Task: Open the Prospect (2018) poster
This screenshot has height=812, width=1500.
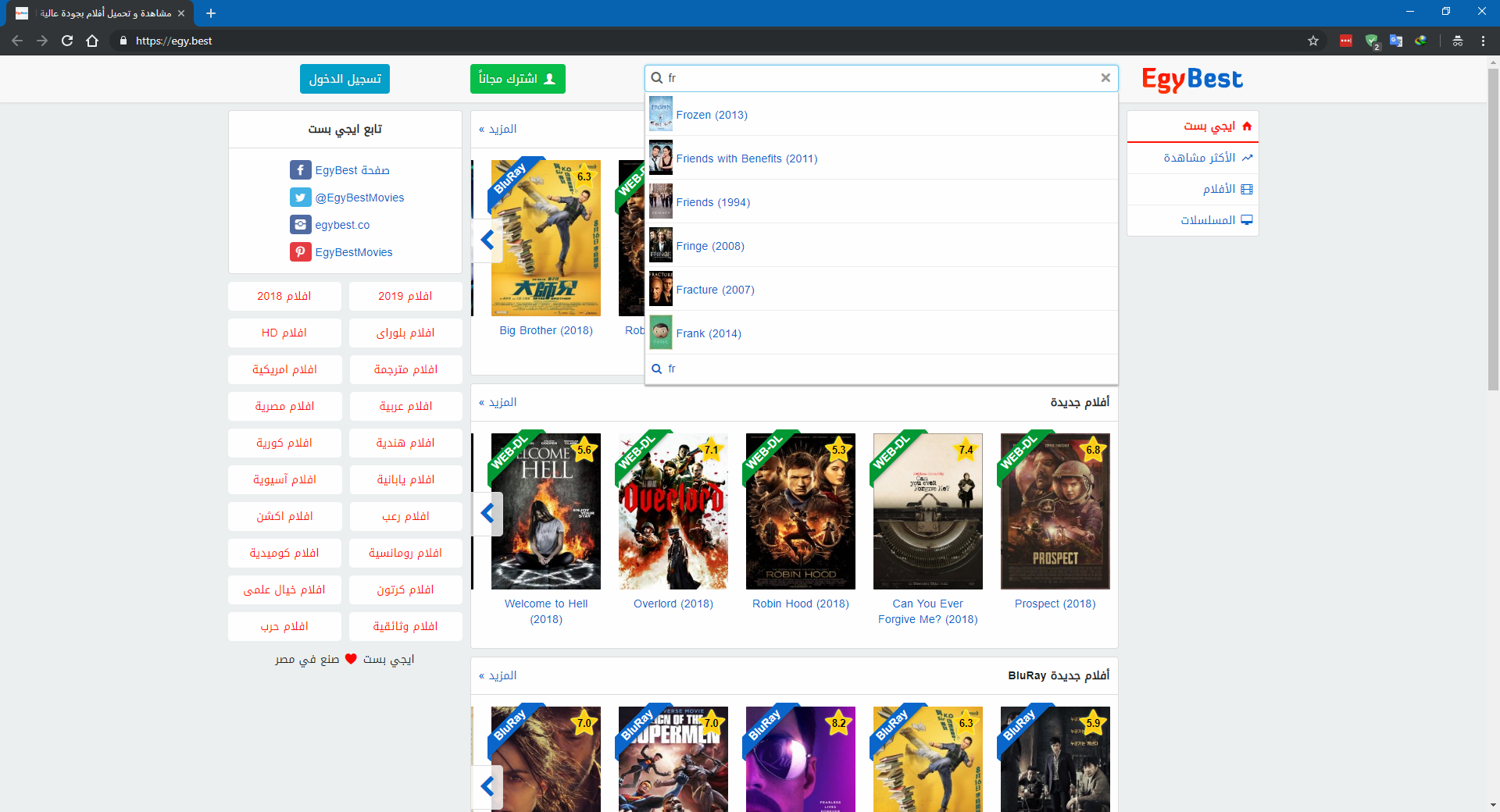Action: pyautogui.click(x=1055, y=511)
